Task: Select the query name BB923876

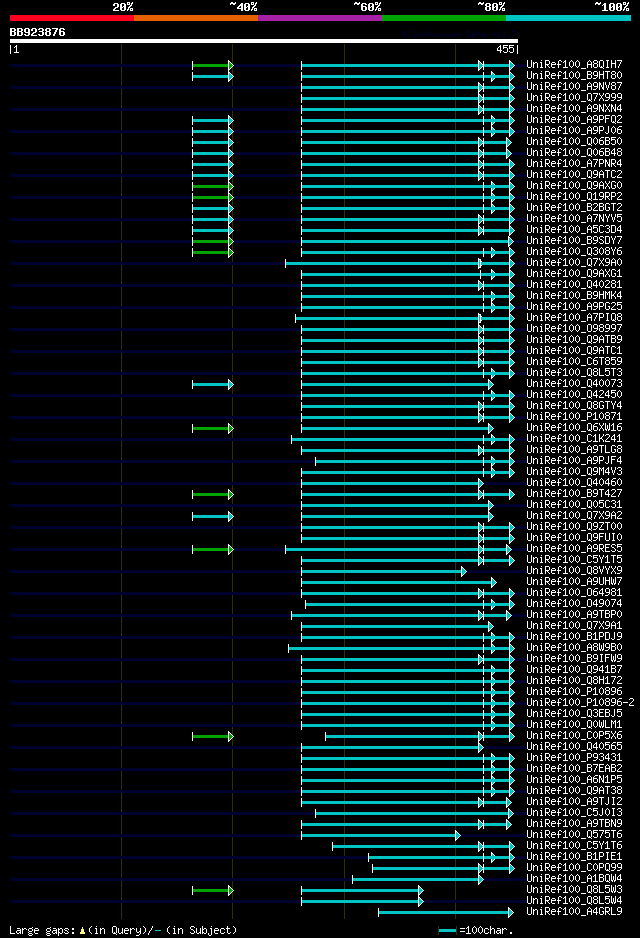Action: 37,32
